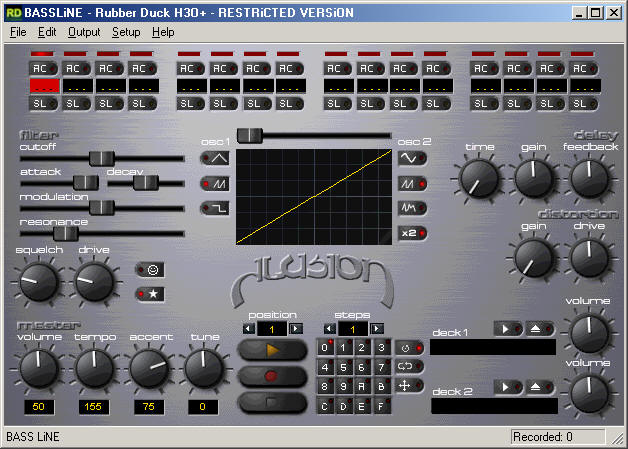Viewport: 628px width, 449px height.
Task: Toggle the last AC button on the right
Action: (583, 68)
